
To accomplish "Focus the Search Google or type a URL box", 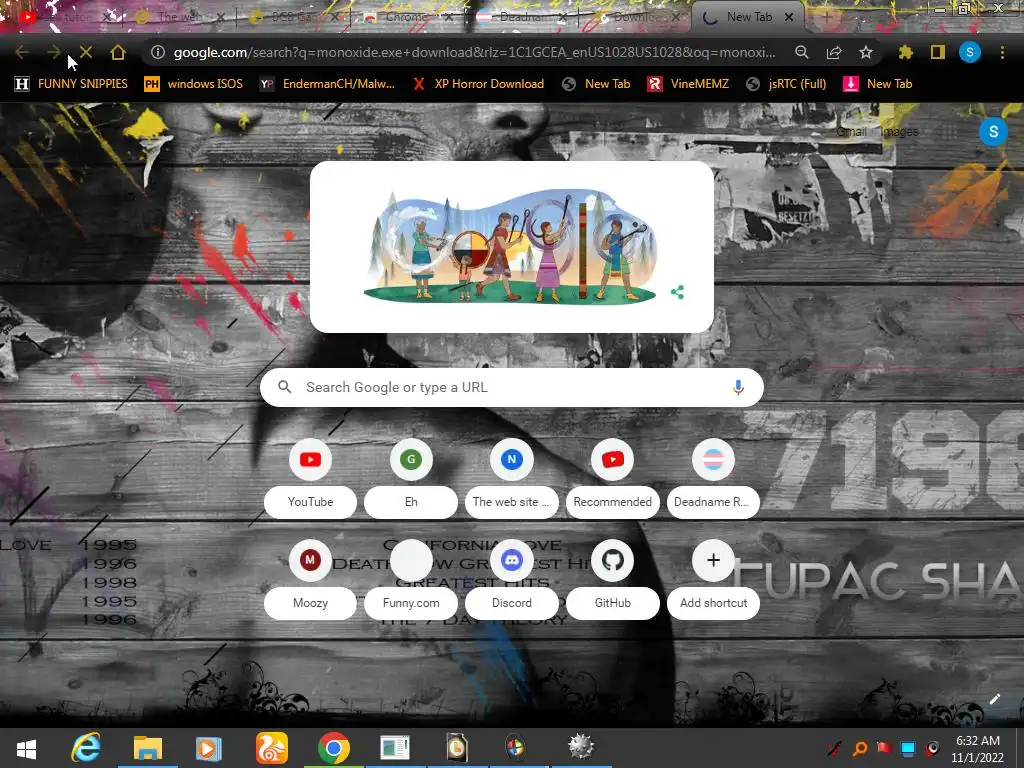I will point(511,387).
